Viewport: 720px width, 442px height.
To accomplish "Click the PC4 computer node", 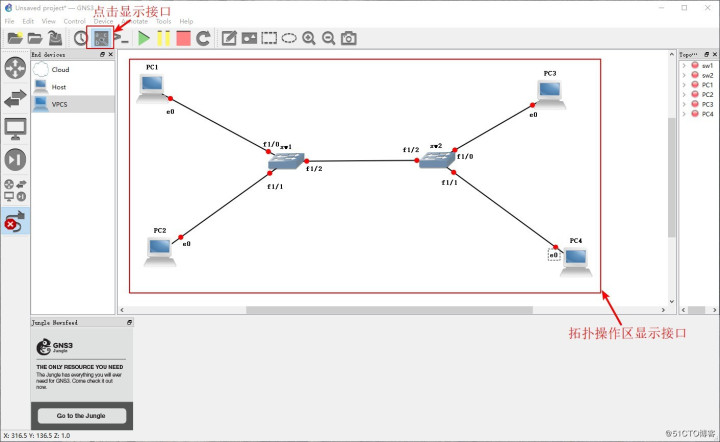I will click(x=576, y=263).
